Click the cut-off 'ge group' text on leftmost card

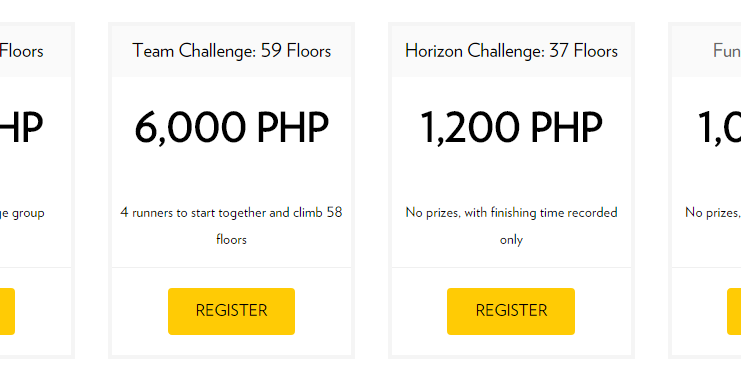point(22,214)
